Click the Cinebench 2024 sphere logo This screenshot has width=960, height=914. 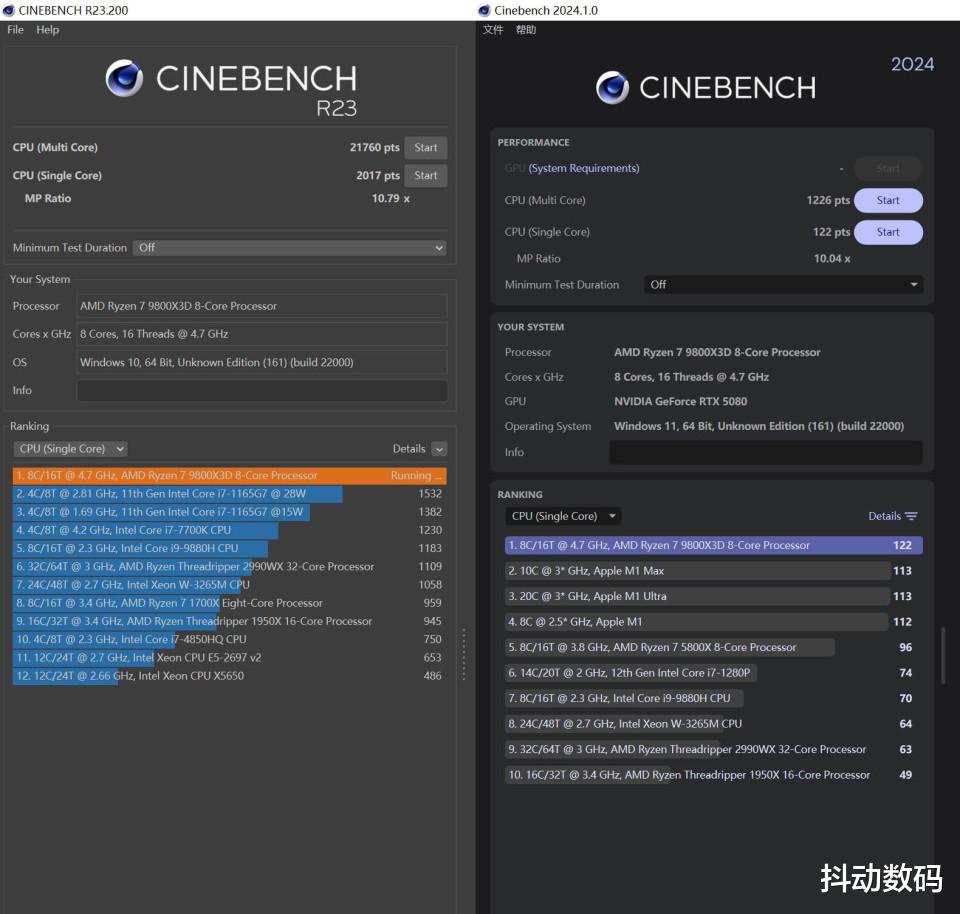point(612,88)
